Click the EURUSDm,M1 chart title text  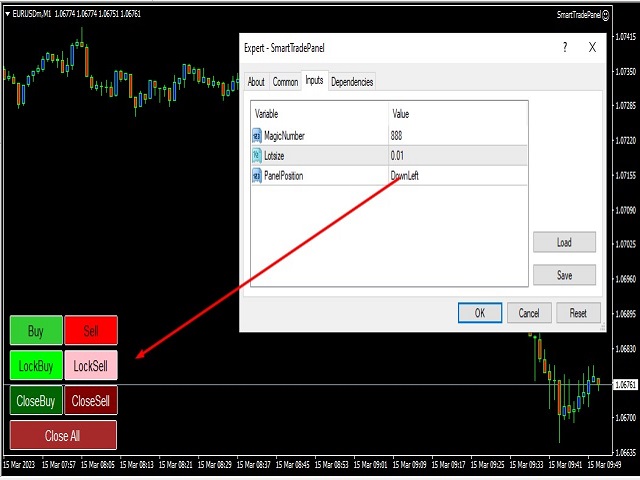[32, 14]
